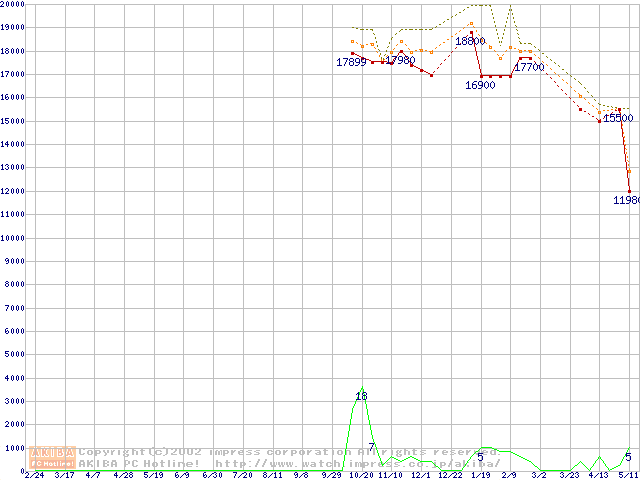
Task: Click the AKIBA PC Hotline logo
Action: (x=53, y=457)
